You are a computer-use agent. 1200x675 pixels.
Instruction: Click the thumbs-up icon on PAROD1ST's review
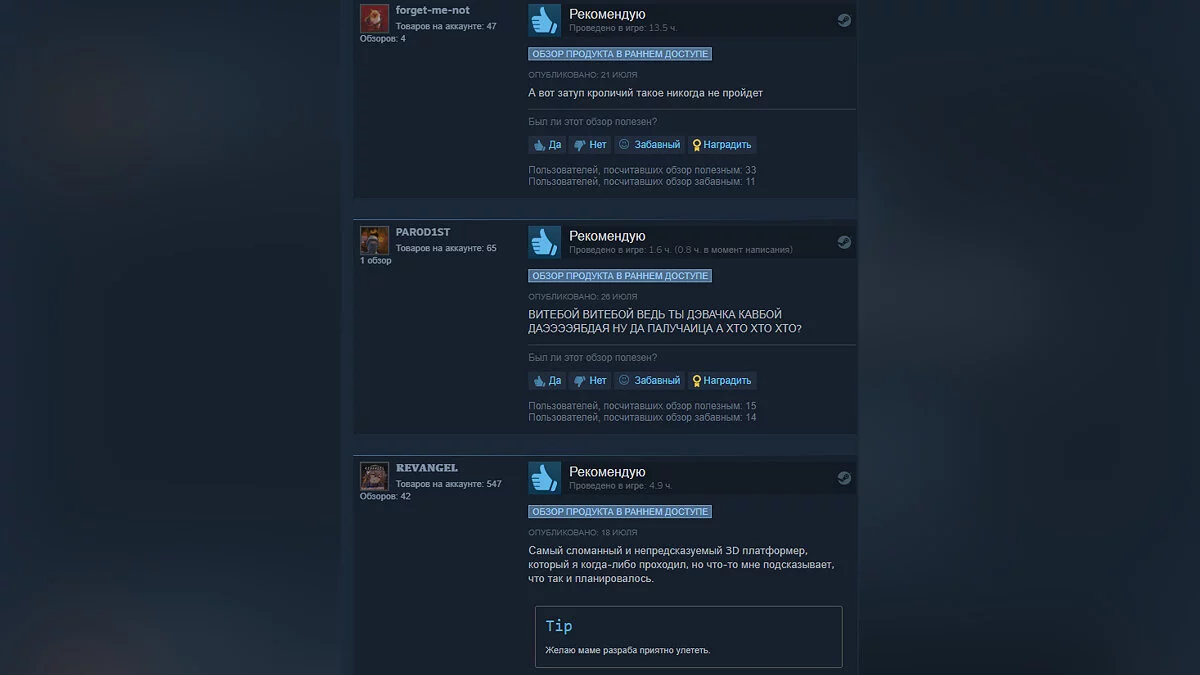pos(545,242)
